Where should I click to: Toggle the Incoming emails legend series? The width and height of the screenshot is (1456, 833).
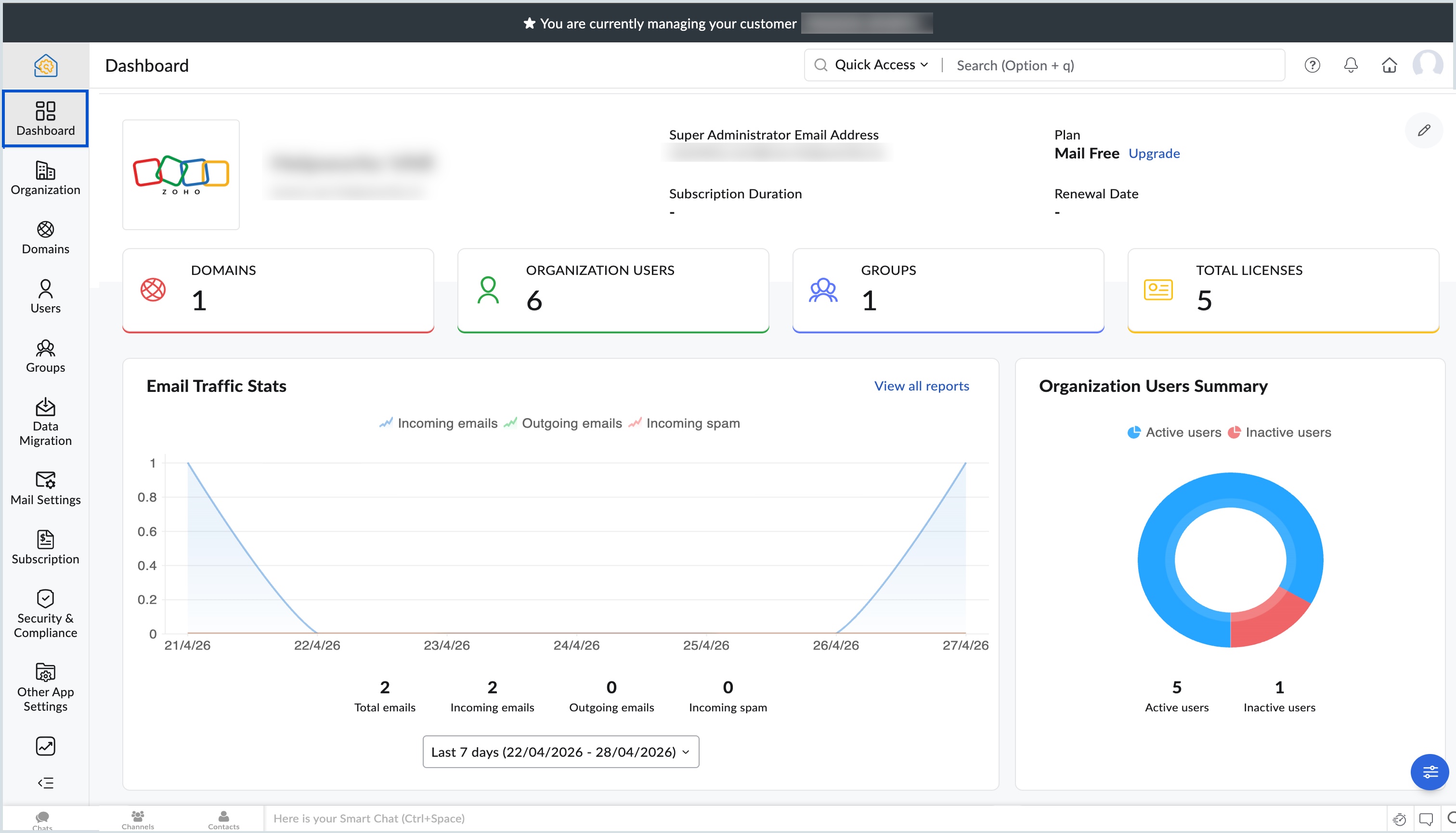pyautogui.click(x=438, y=423)
